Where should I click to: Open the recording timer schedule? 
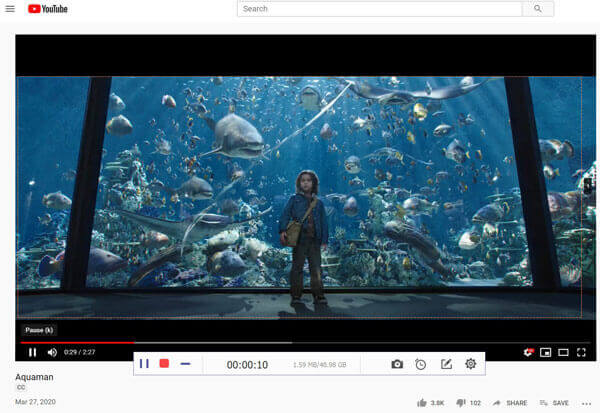tap(421, 364)
